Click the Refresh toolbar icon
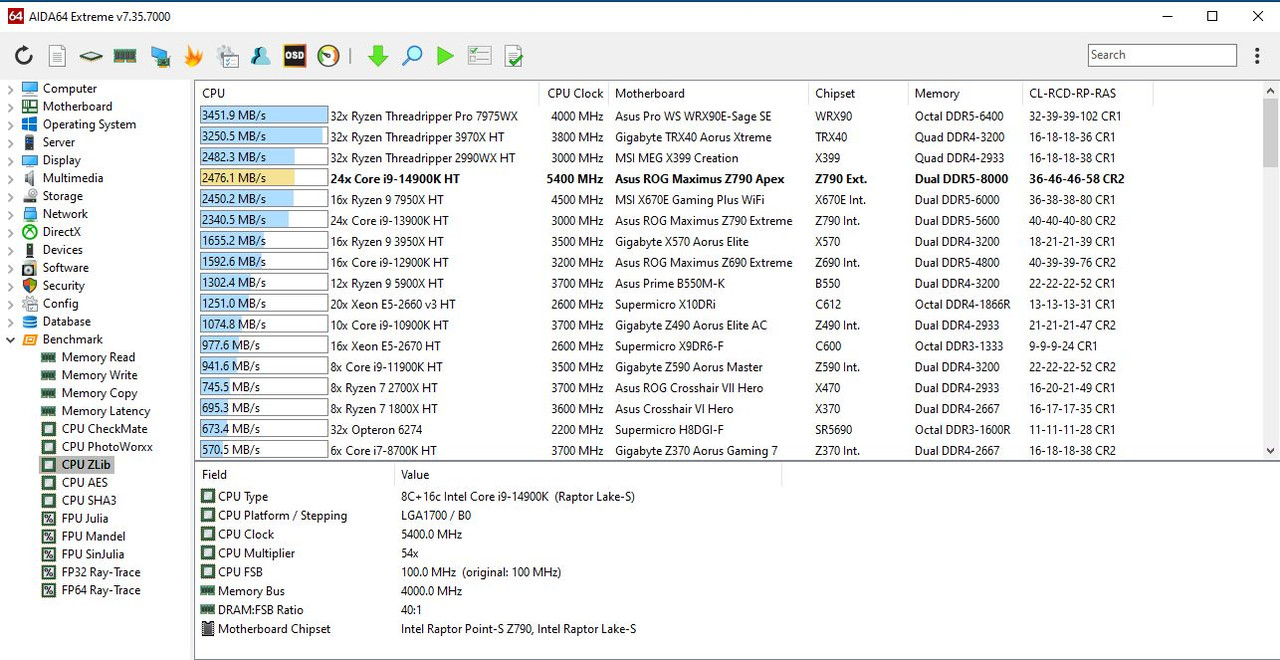 [x=24, y=56]
